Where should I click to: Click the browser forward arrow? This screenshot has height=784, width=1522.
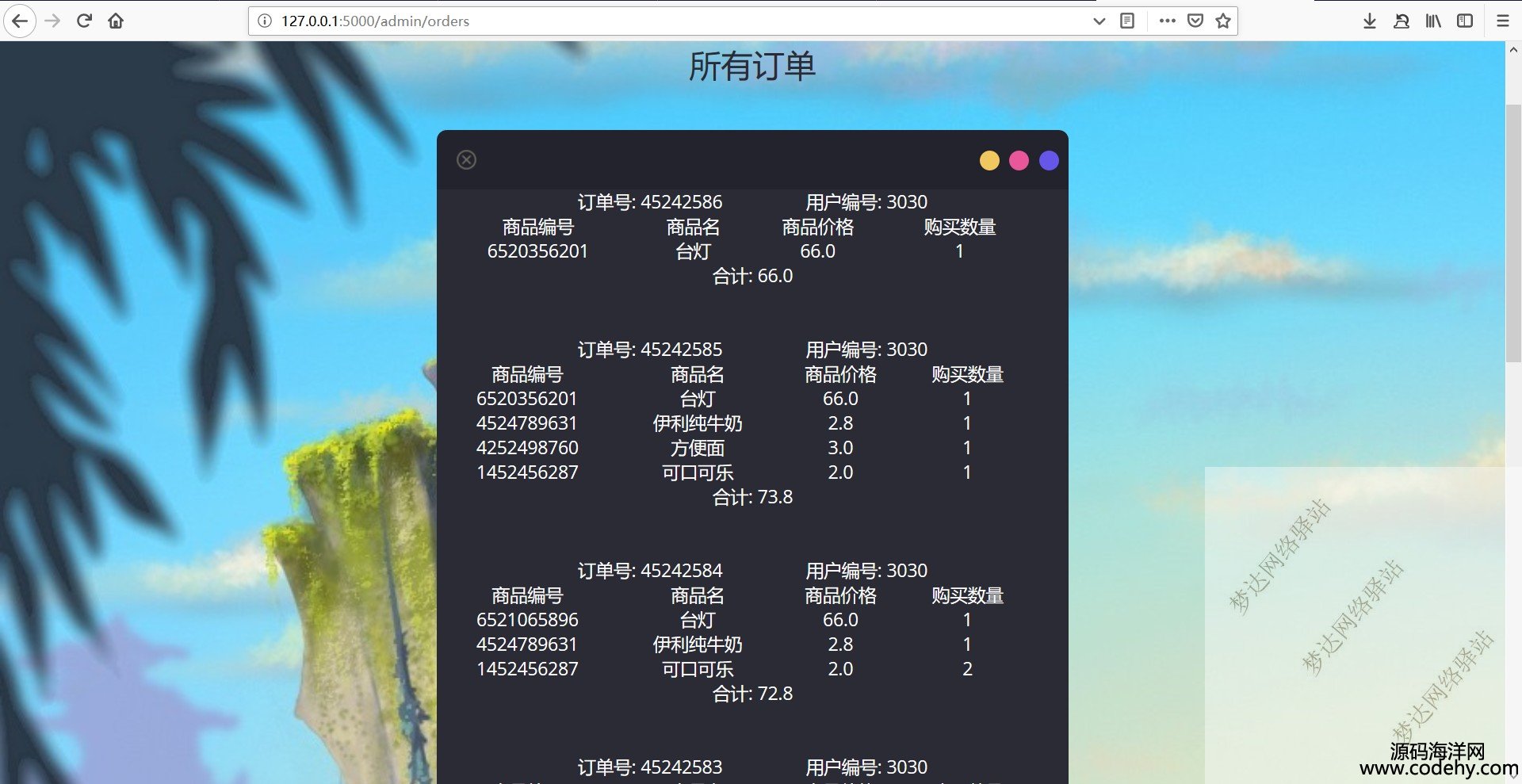pos(53,21)
